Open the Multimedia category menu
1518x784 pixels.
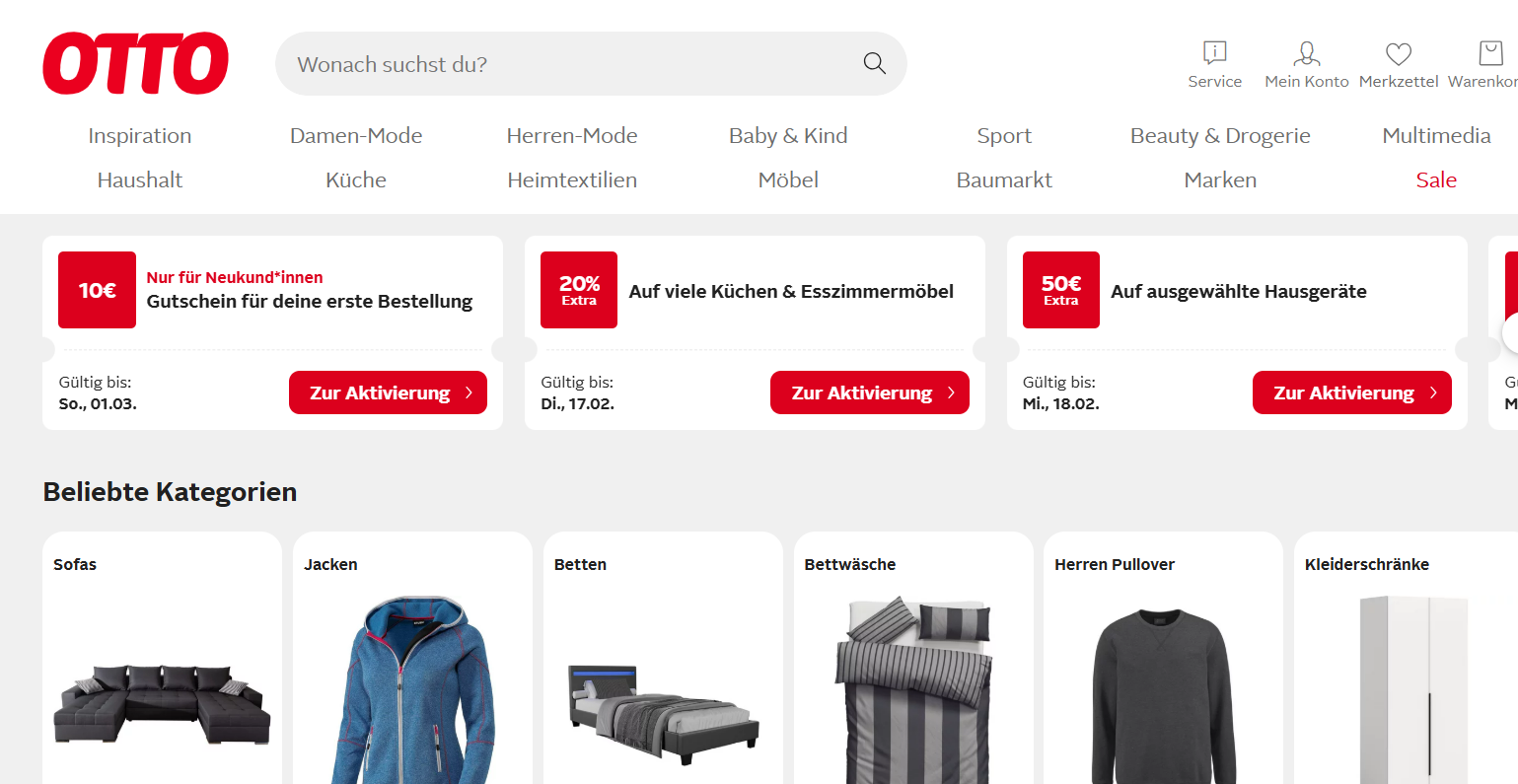(1436, 136)
